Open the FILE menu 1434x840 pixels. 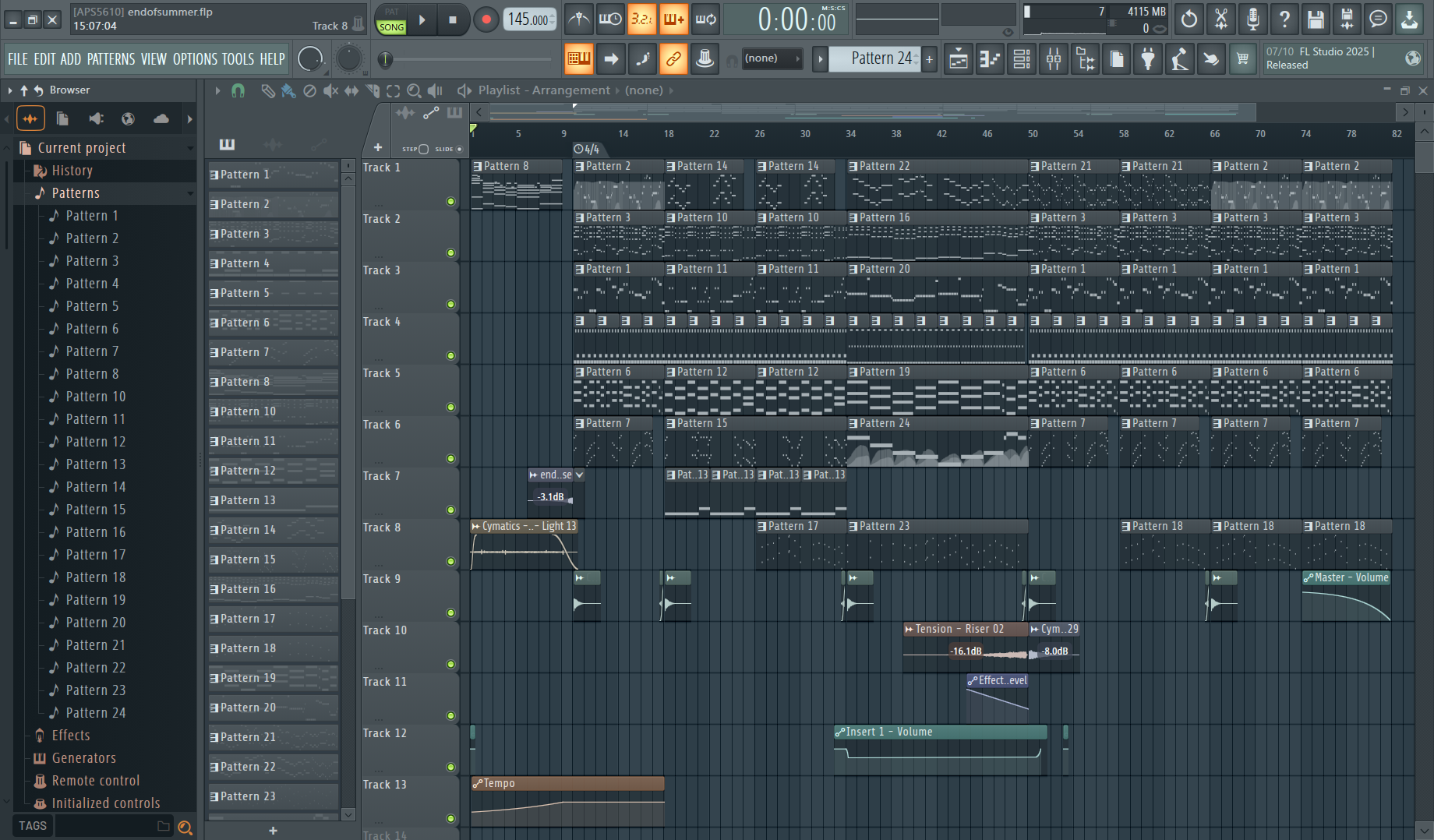click(18, 59)
